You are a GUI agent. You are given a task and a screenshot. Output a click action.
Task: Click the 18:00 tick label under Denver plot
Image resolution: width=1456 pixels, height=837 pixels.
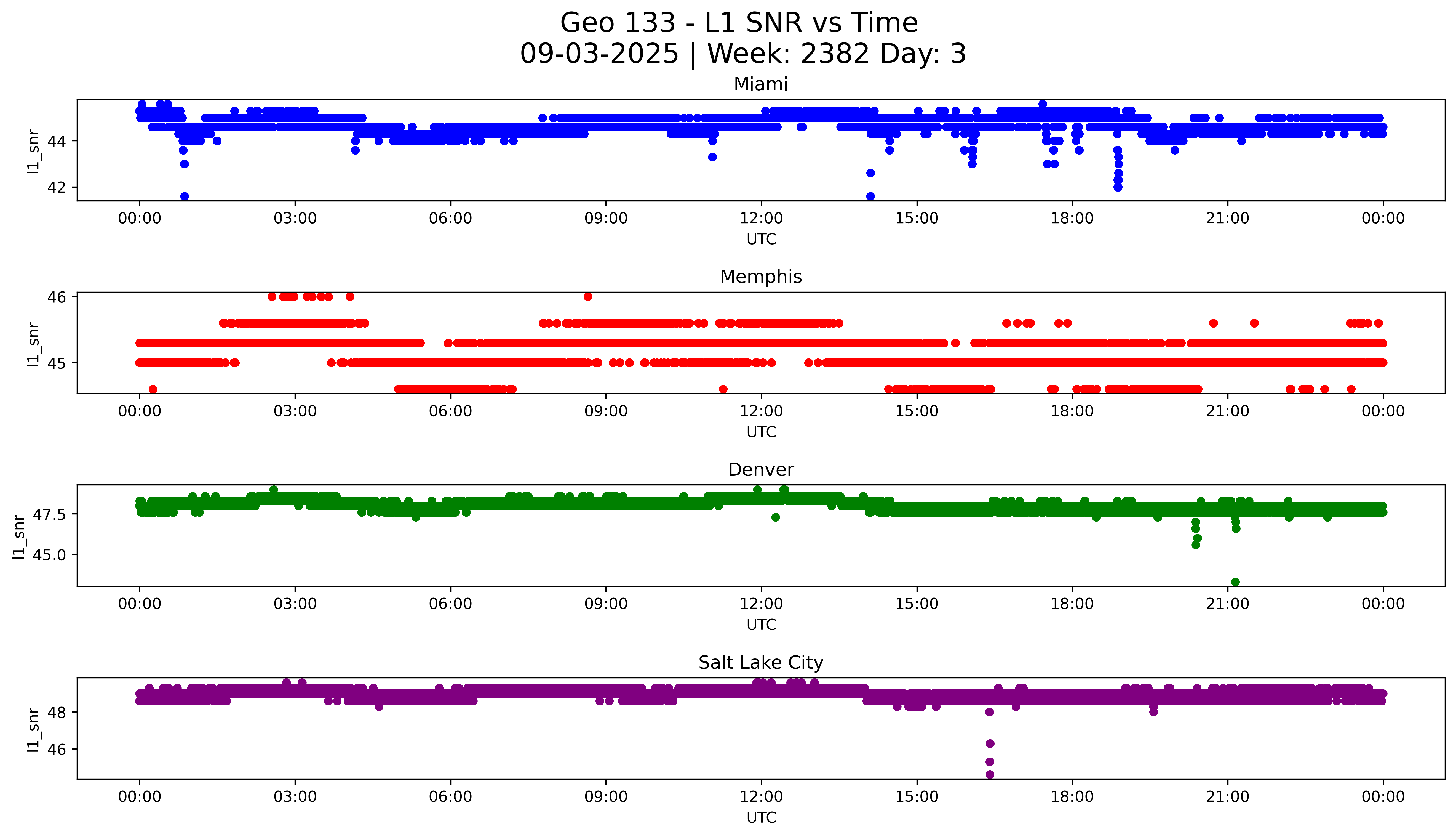pyautogui.click(x=1072, y=604)
